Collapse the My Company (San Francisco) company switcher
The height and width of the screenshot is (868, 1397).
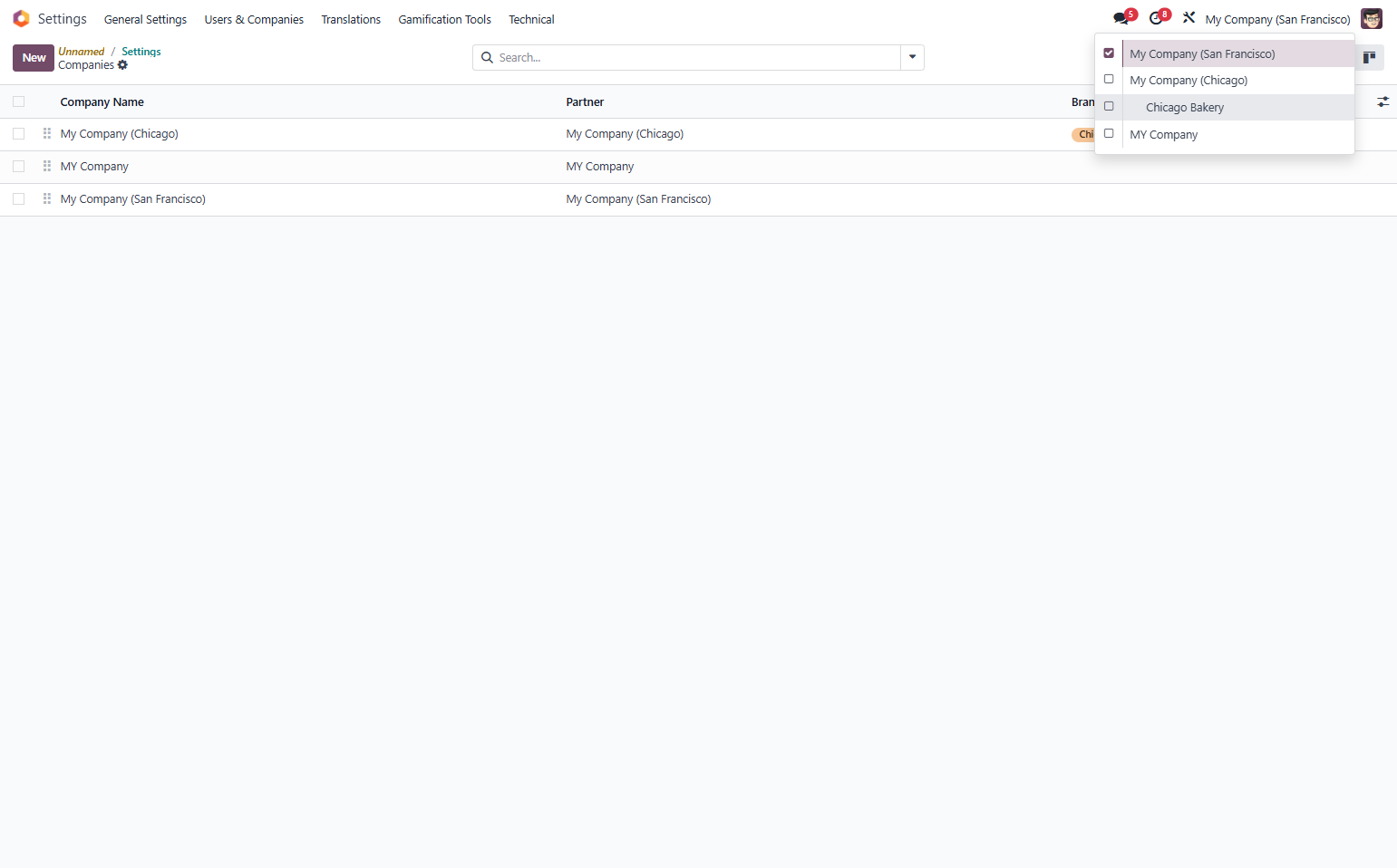tap(1277, 19)
